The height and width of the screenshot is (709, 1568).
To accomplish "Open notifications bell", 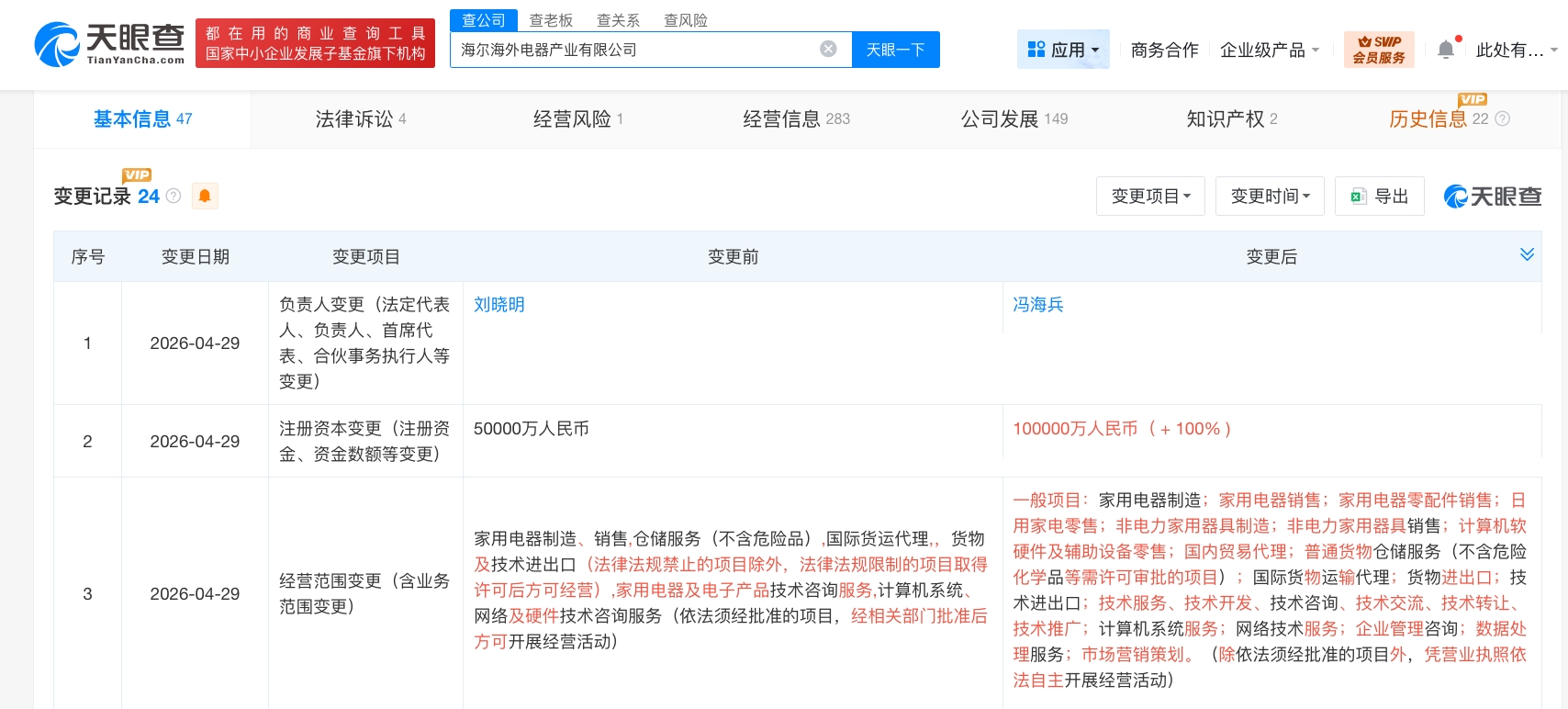I will pos(1446,50).
